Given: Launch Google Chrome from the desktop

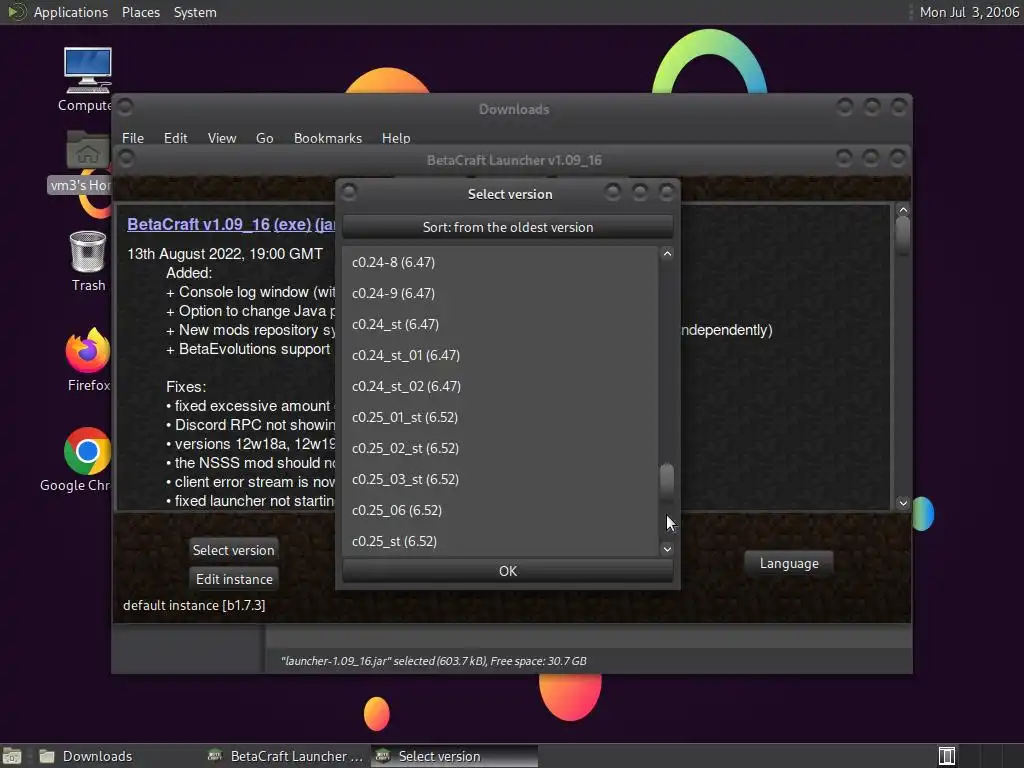Looking at the screenshot, I should (x=86, y=459).
